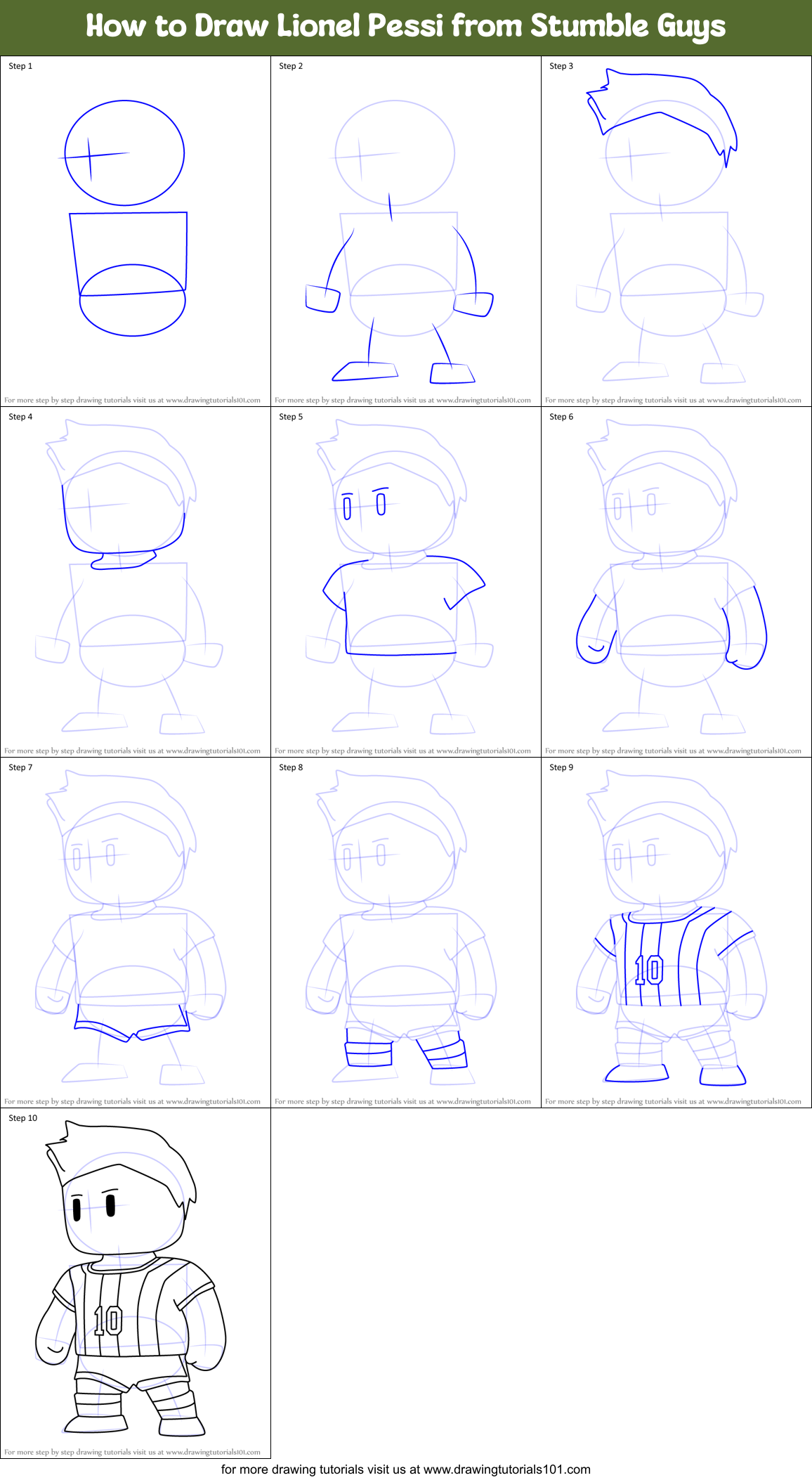Click the website credit line under Step 5

pos(402,751)
